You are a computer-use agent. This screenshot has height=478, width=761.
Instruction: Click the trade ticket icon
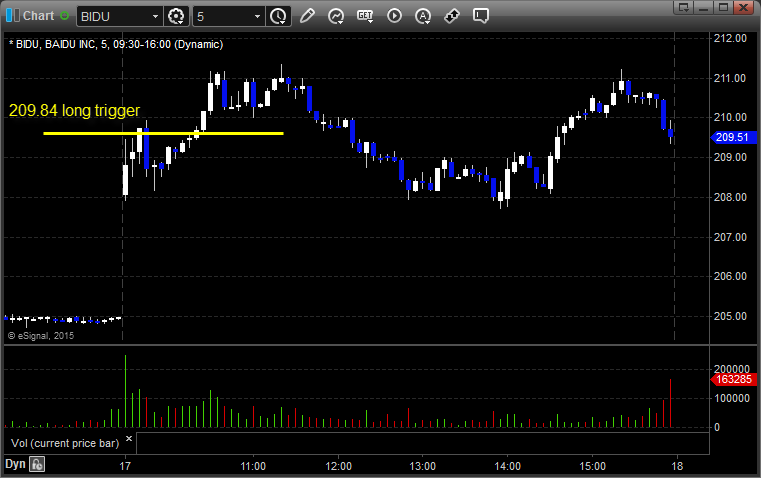point(452,16)
